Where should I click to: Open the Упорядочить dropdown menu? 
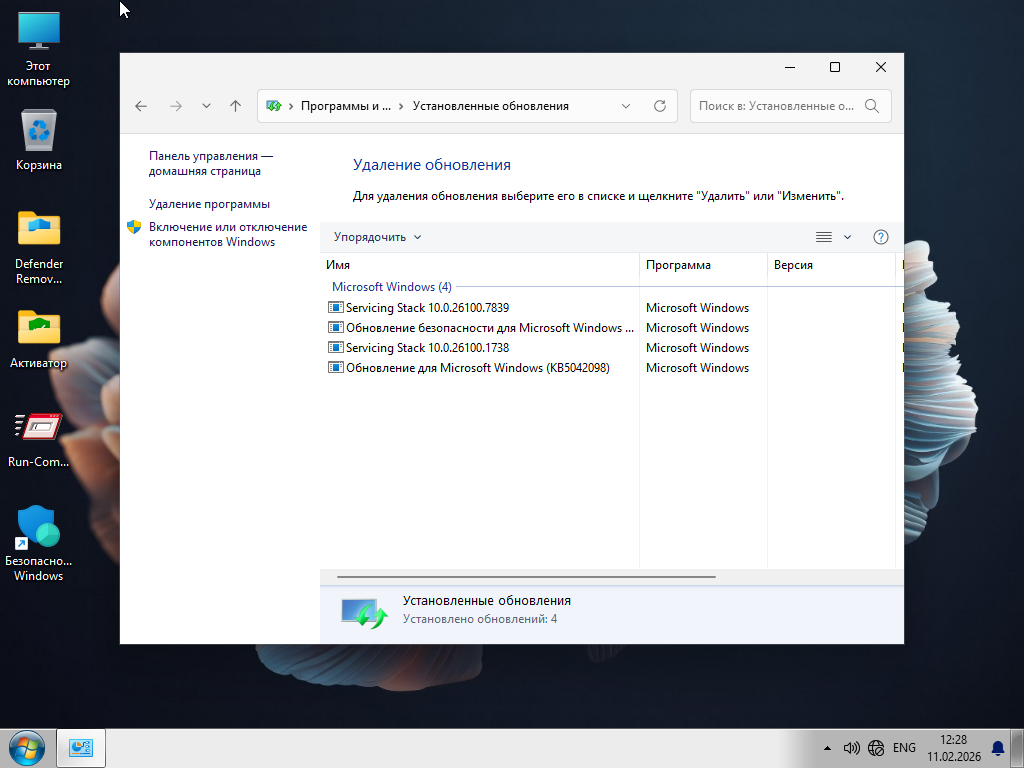point(377,237)
